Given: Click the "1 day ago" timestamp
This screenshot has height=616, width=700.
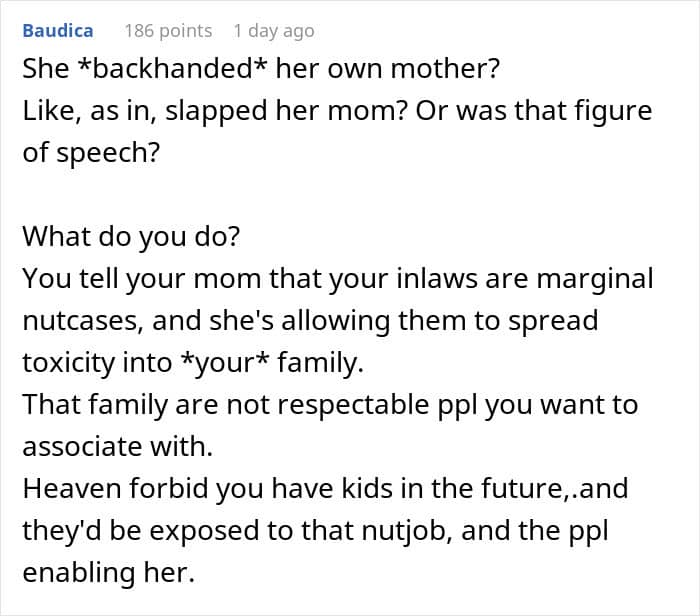Looking at the screenshot, I should 273,31.
